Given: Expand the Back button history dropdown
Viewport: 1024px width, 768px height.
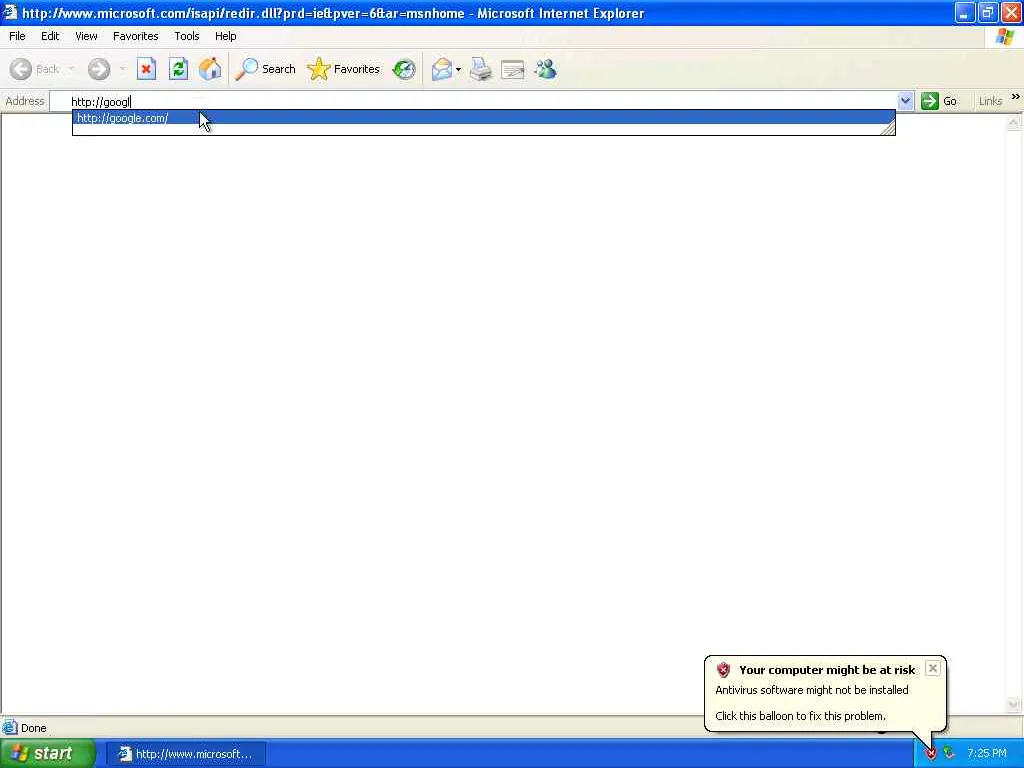Looking at the screenshot, I should tap(71, 69).
